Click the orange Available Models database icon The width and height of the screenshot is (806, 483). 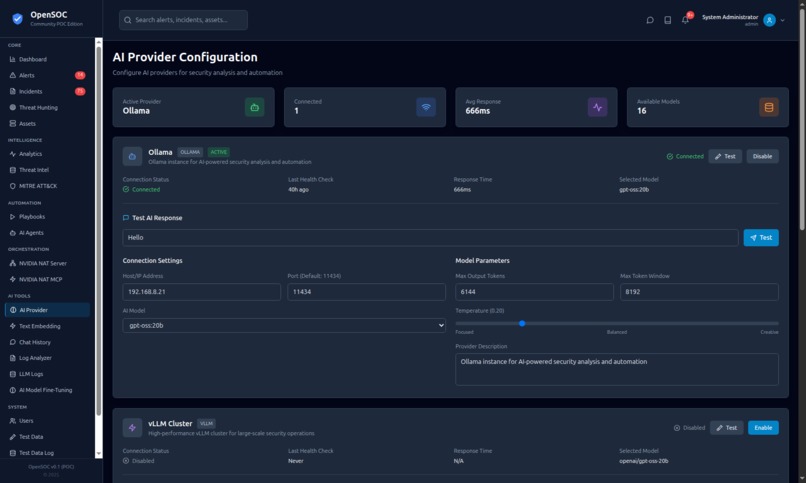pos(769,107)
